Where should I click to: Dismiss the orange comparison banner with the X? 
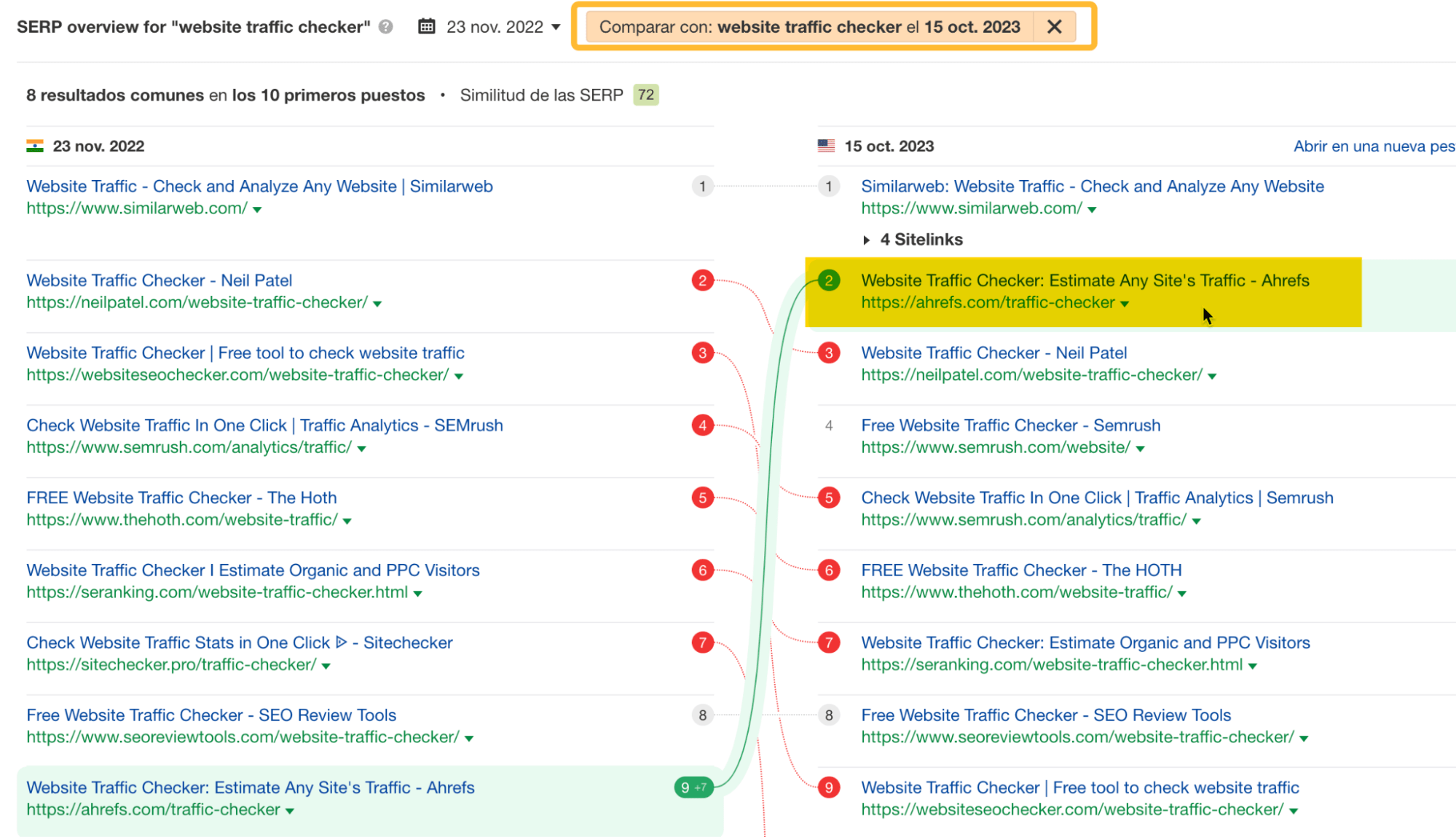tap(1054, 26)
